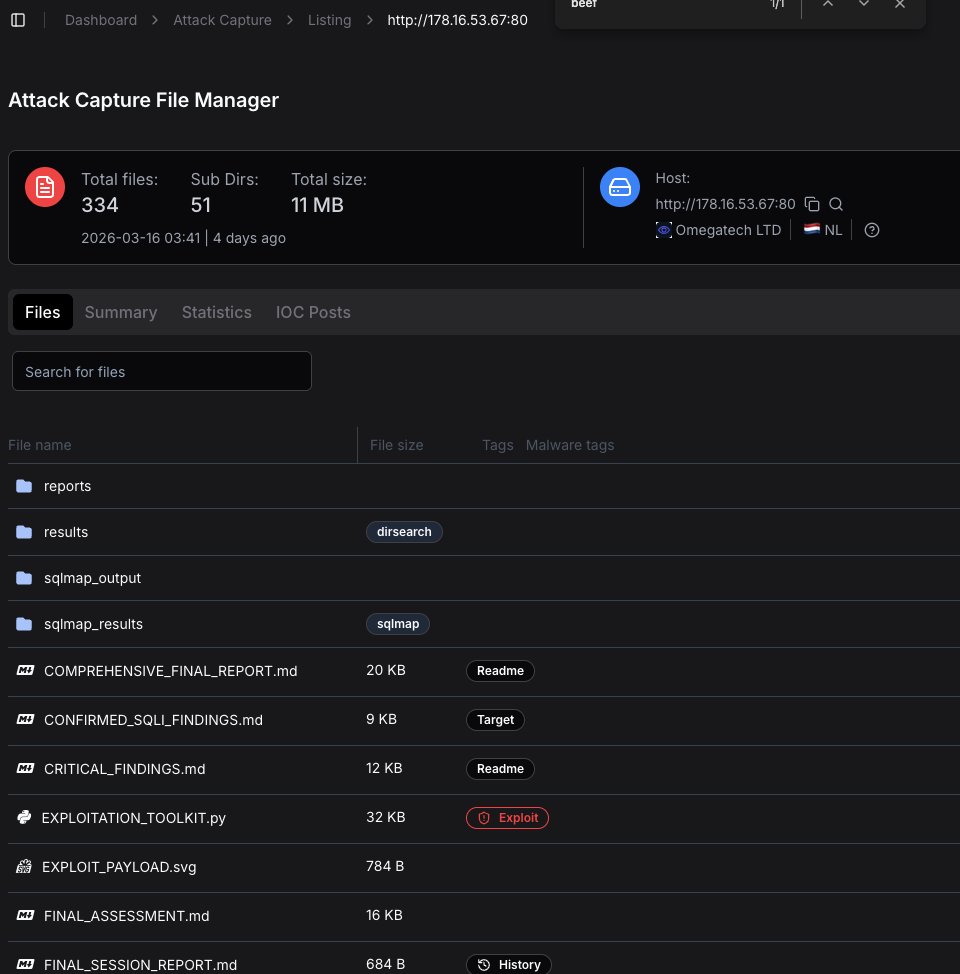Image resolution: width=960 pixels, height=974 pixels.
Task: Jump to previous find match arrow
Action: click(x=828, y=4)
